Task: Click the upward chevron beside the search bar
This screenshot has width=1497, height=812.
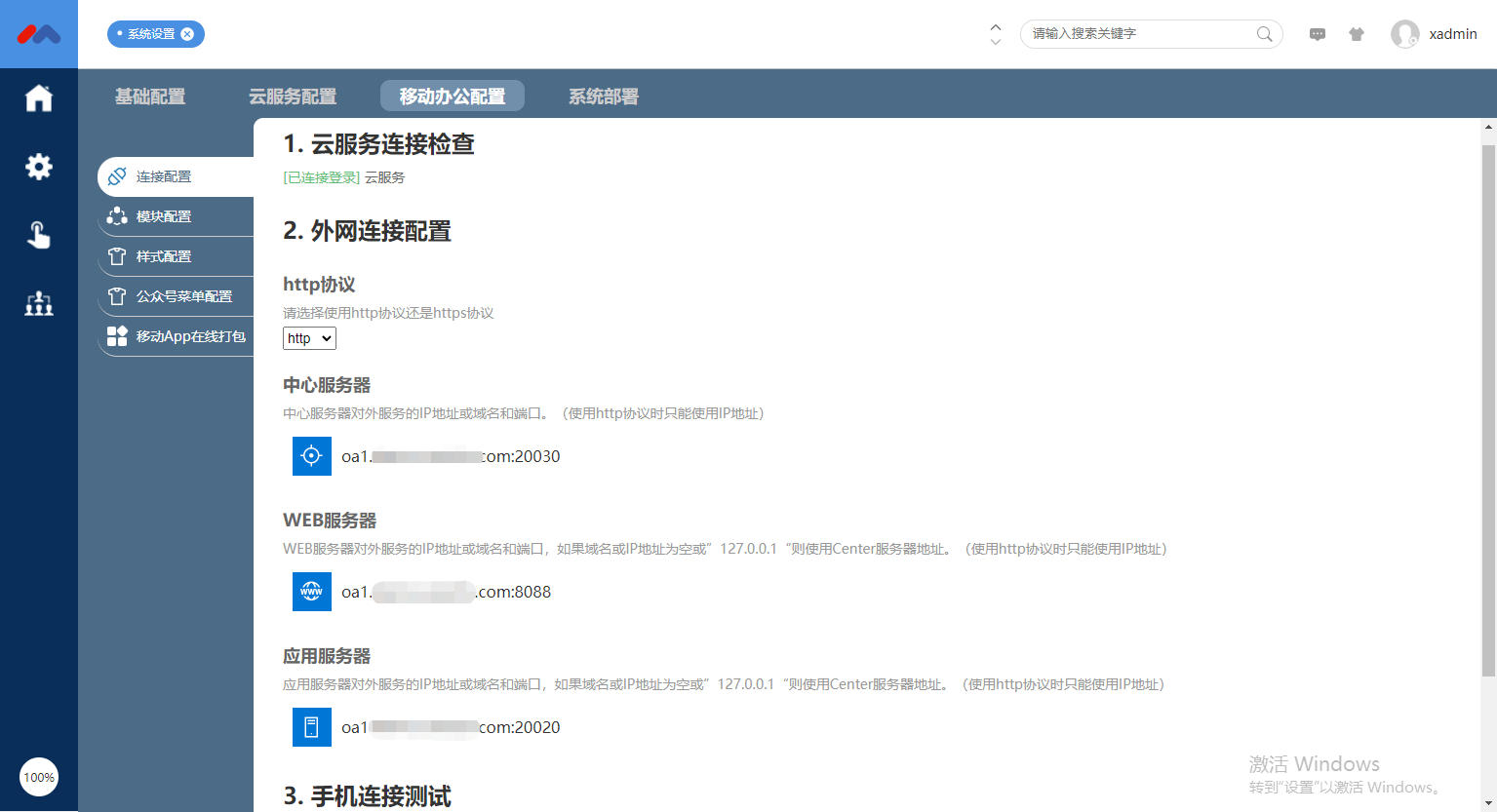Action: point(995,26)
